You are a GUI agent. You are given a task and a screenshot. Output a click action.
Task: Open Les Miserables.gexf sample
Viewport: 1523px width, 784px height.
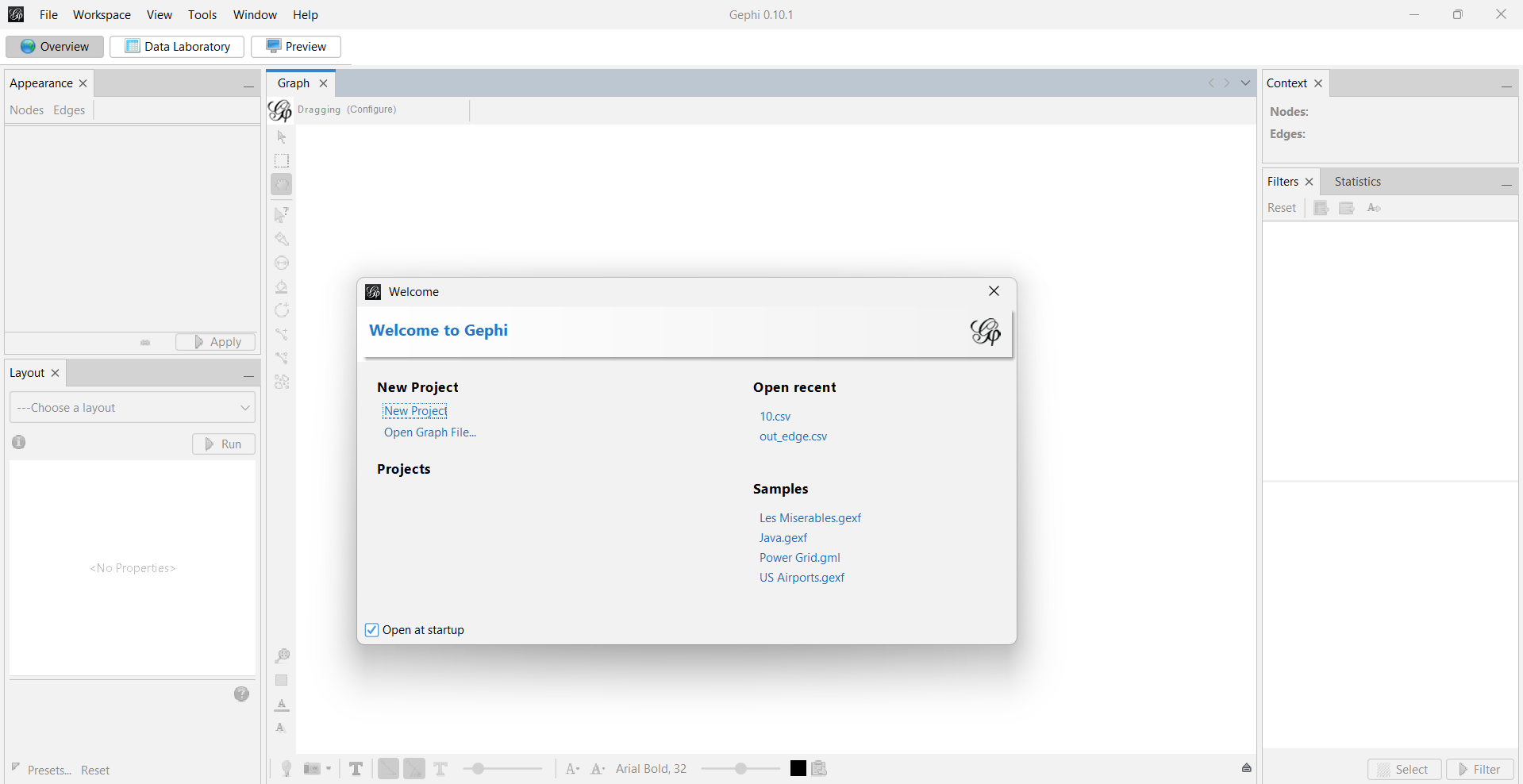(x=810, y=518)
